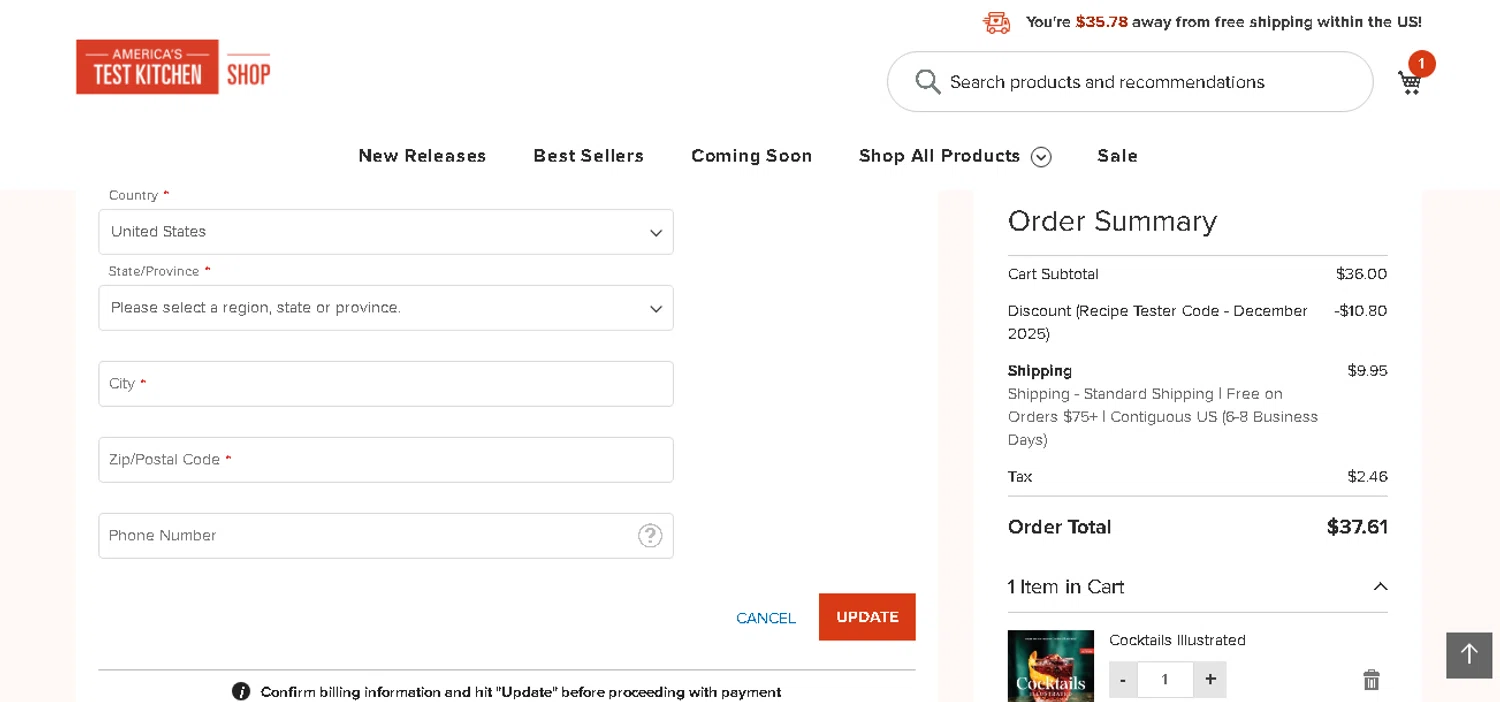Image resolution: width=1500 pixels, height=702 pixels.
Task: Decrease Cocktails Illustrated quantity
Action: click(1123, 680)
